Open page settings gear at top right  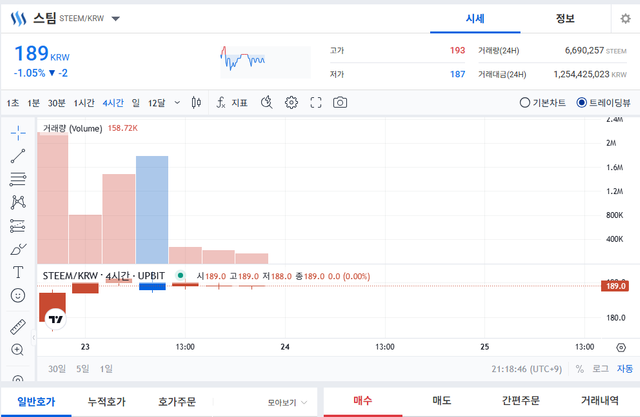pos(625,18)
